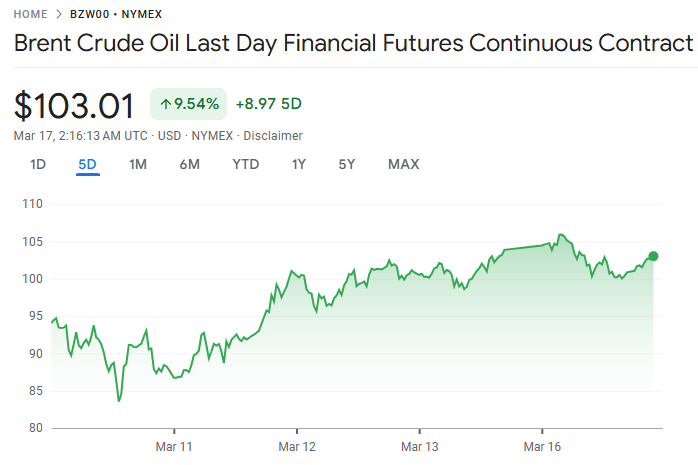Screen dimensions: 698x465
Task: Click the +8.97 5D change text
Action: (x=268, y=103)
